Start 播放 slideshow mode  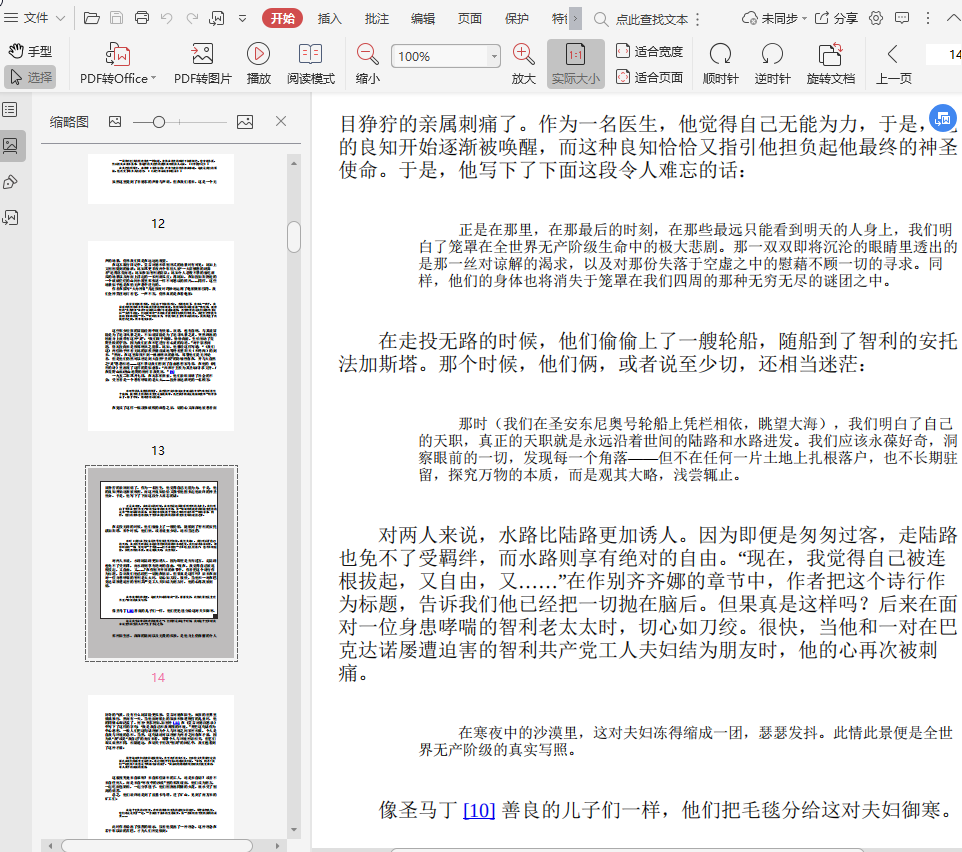coord(258,55)
